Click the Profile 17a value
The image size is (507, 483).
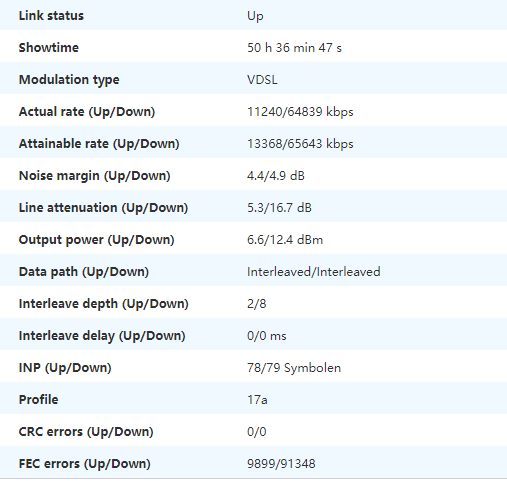coord(257,400)
